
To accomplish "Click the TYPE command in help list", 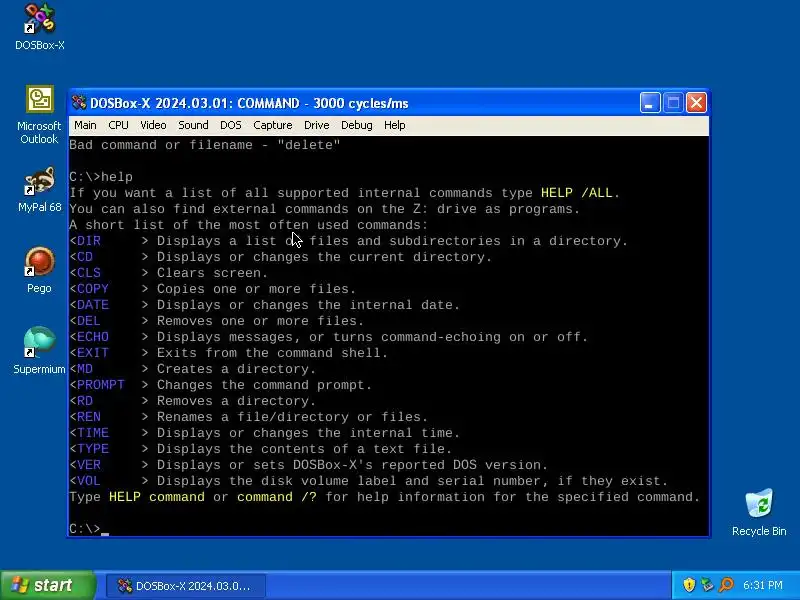I will tap(93, 448).
